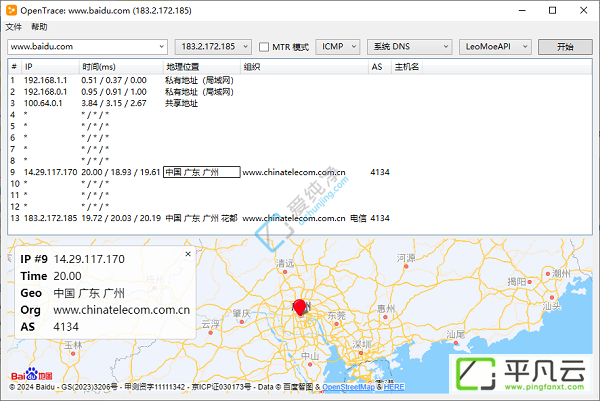Viewport: 600px width, 401px height.
Task: Click Org value in IP #9 popup
Action: (x=122, y=310)
